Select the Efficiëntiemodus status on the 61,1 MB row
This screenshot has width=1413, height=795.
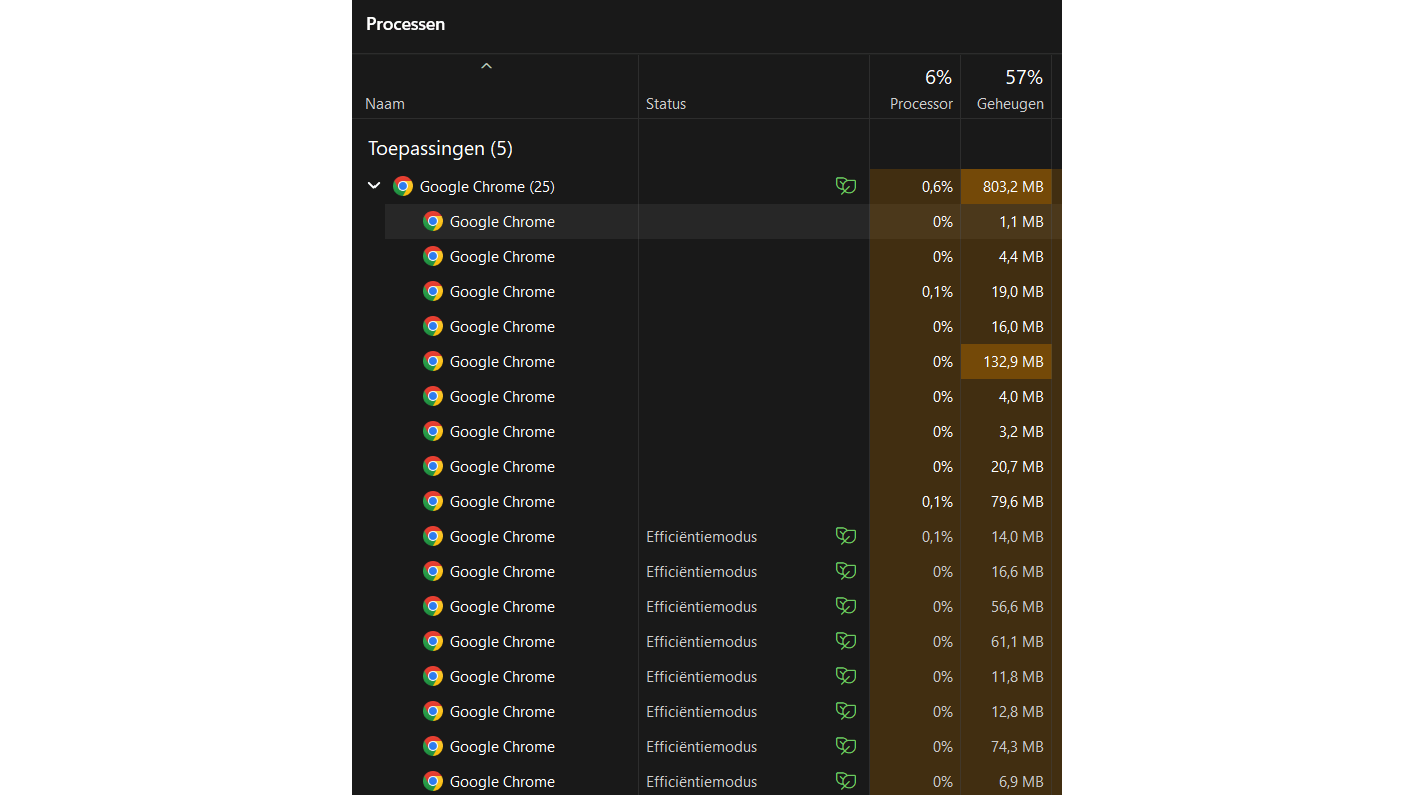point(701,641)
